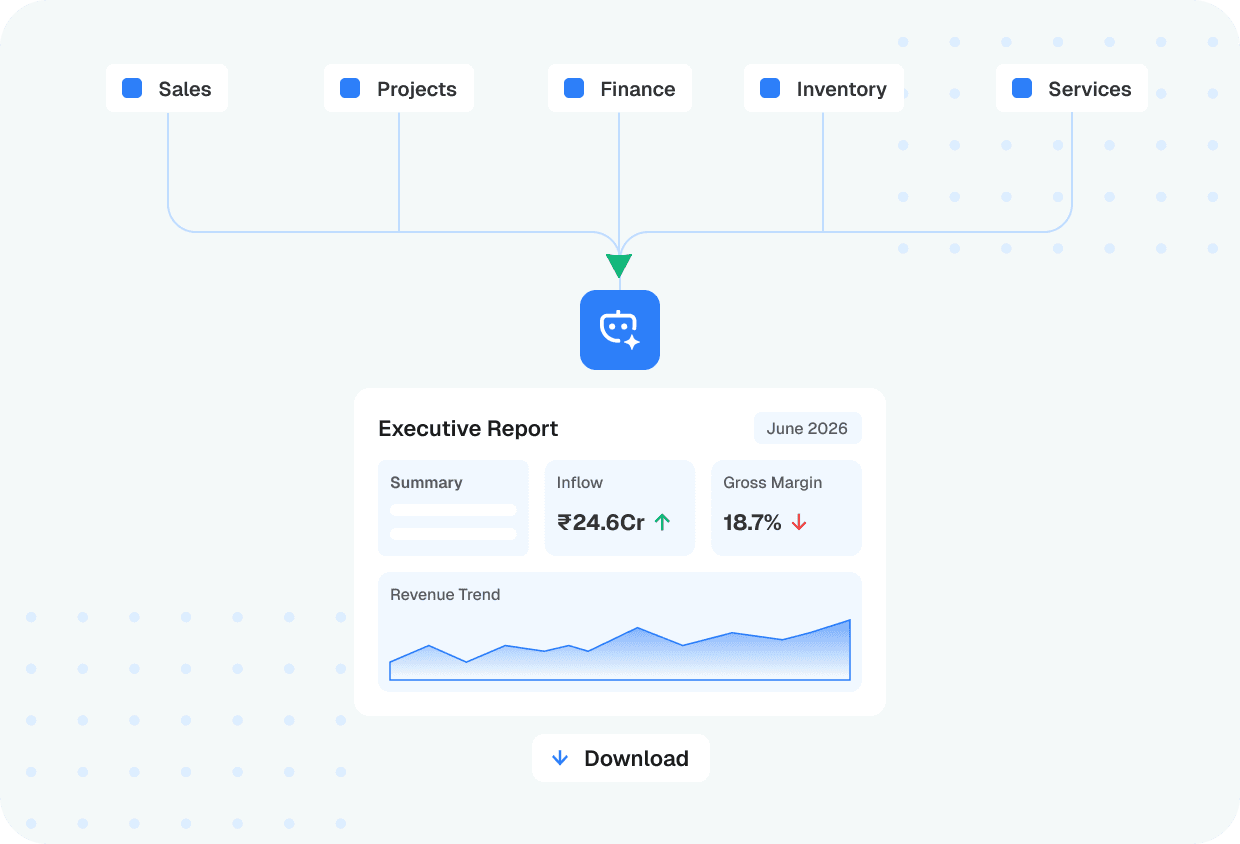The image size is (1240, 844).
Task: Click the 18.7% gross margin value
Action: point(752,522)
